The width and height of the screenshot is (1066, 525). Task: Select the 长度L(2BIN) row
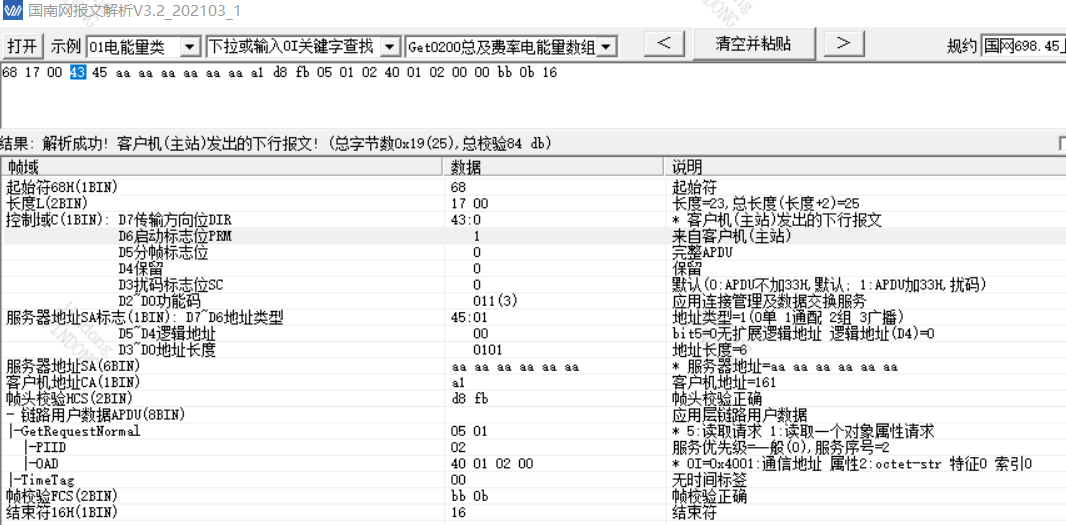pyautogui.click(x=533, y=203)
